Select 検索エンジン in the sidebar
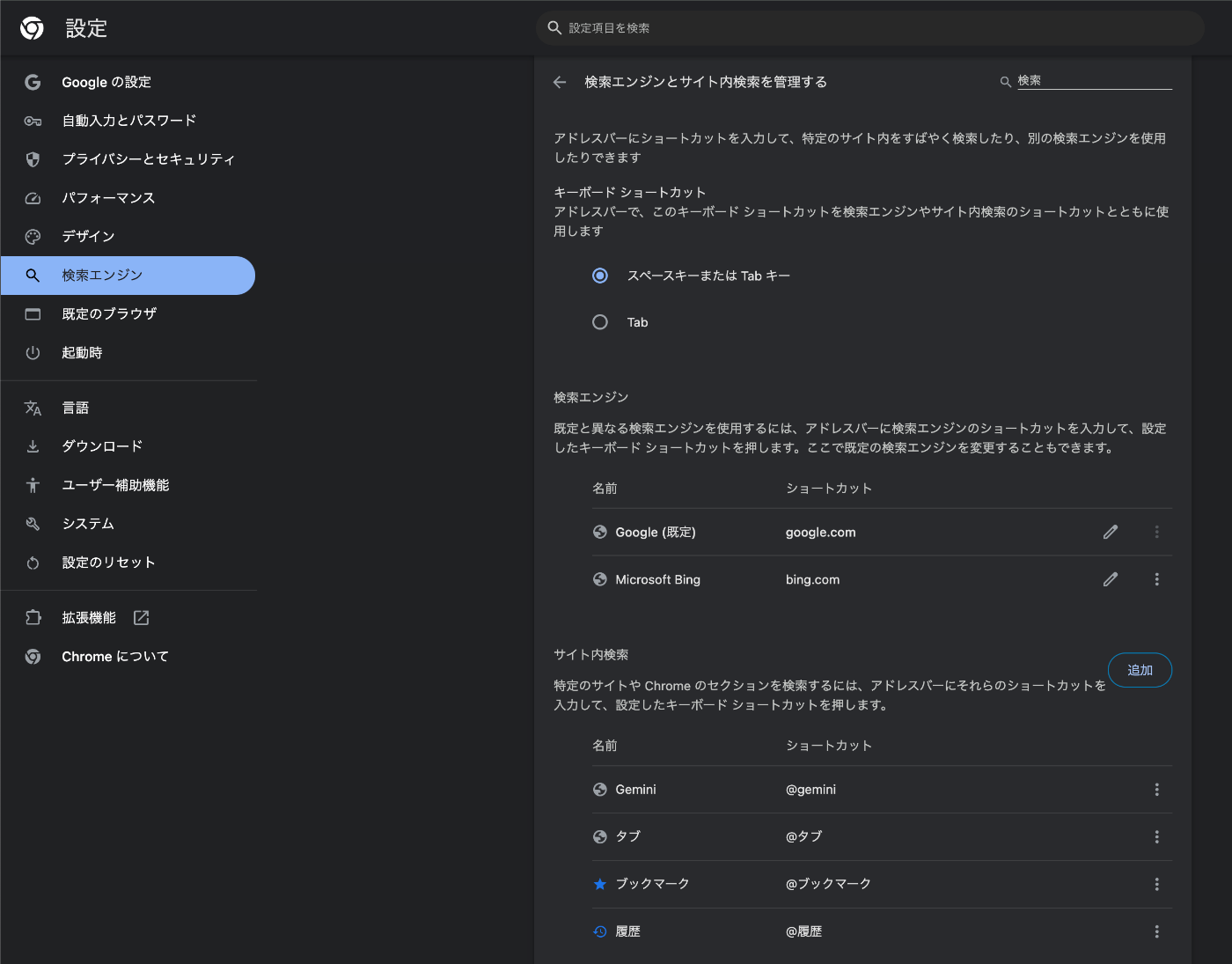Screen dimensions: 1232x964 tap(128, 276)
